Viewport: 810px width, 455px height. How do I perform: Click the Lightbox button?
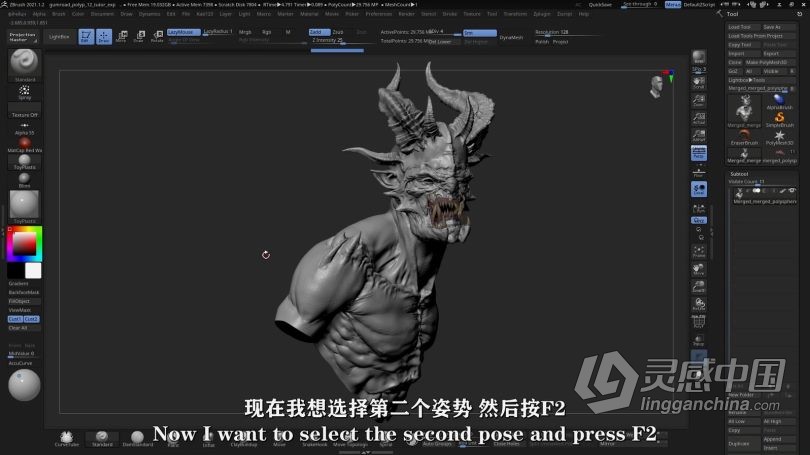coord(59,37)
